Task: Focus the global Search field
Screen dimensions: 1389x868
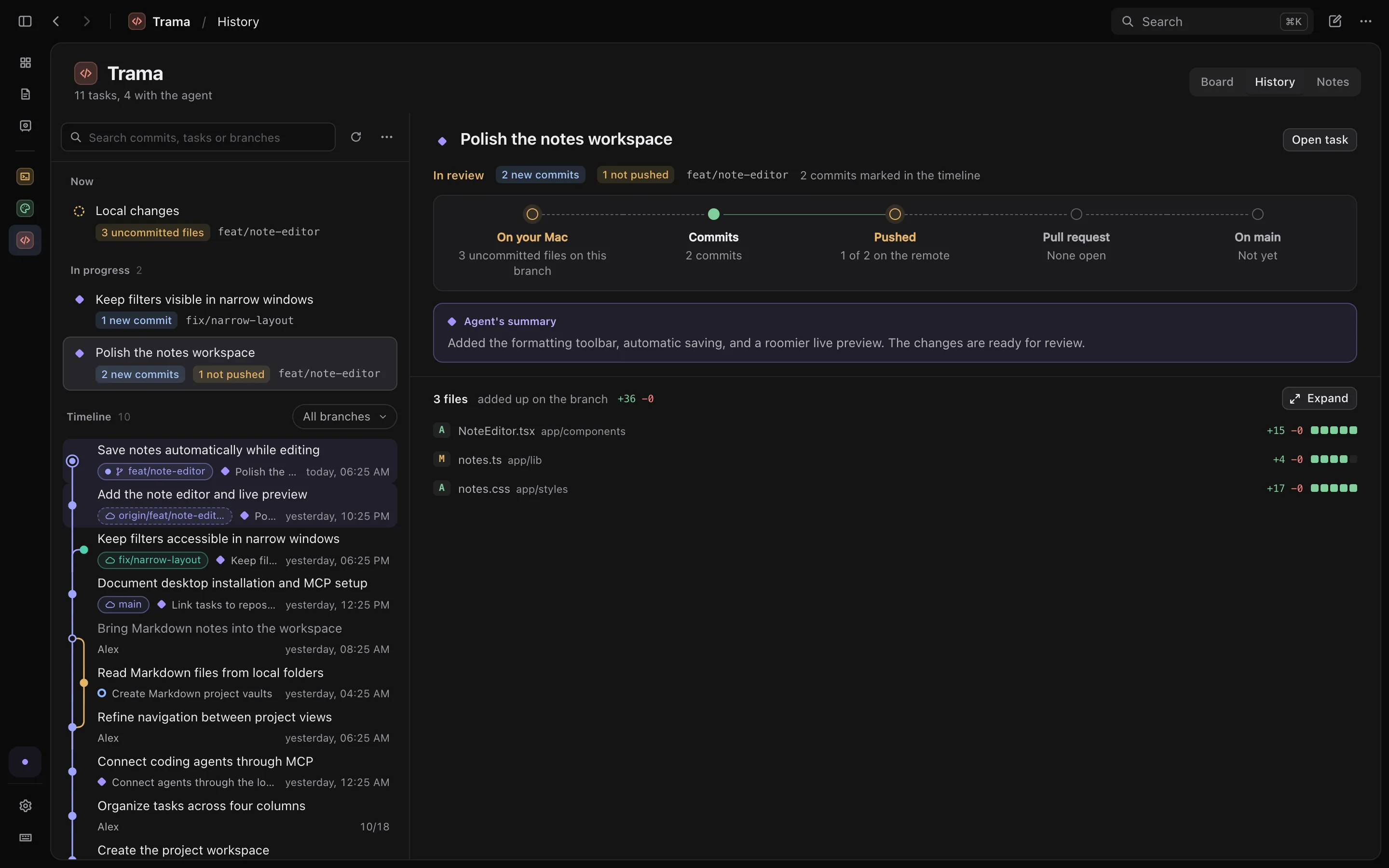Action: pos(1212,21)
